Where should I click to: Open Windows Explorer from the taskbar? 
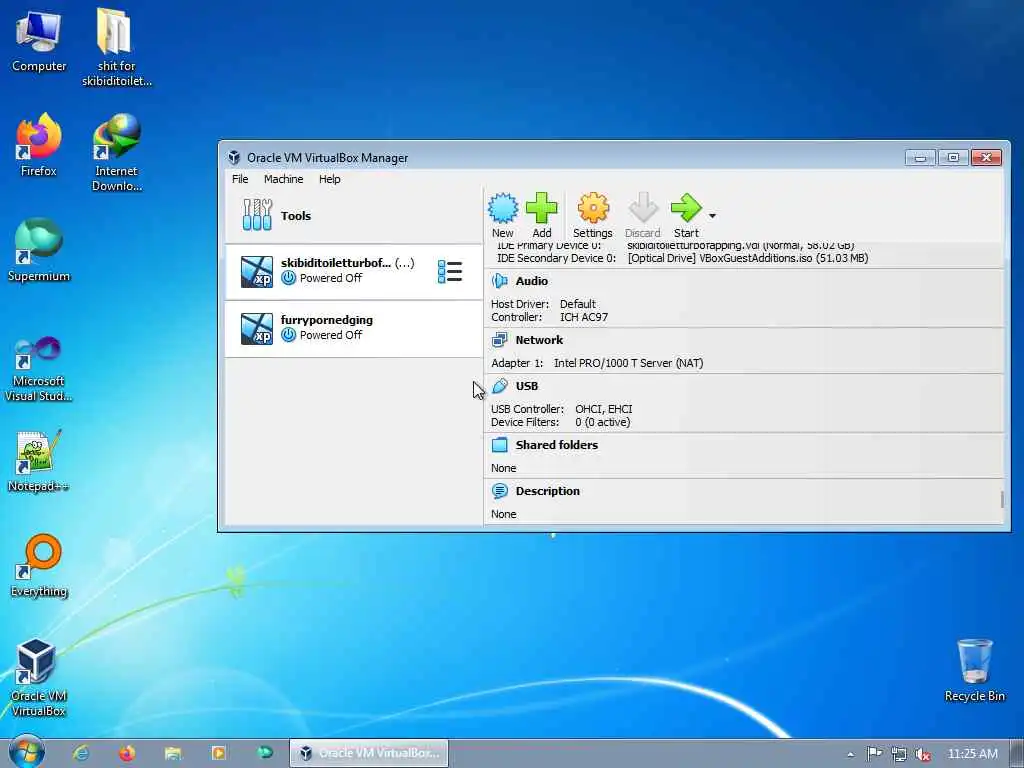[x=172, y=753]
